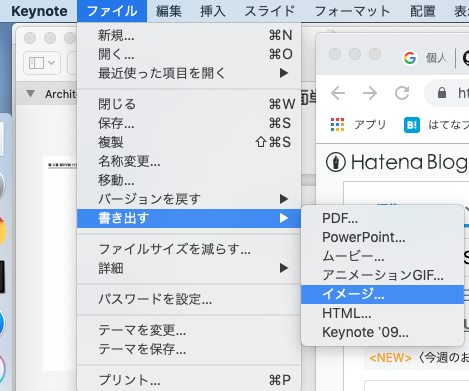The height and width of the screenshot is (391, 469).
Task: Export as イメージ... from submenu
Action: pos(382,294)
